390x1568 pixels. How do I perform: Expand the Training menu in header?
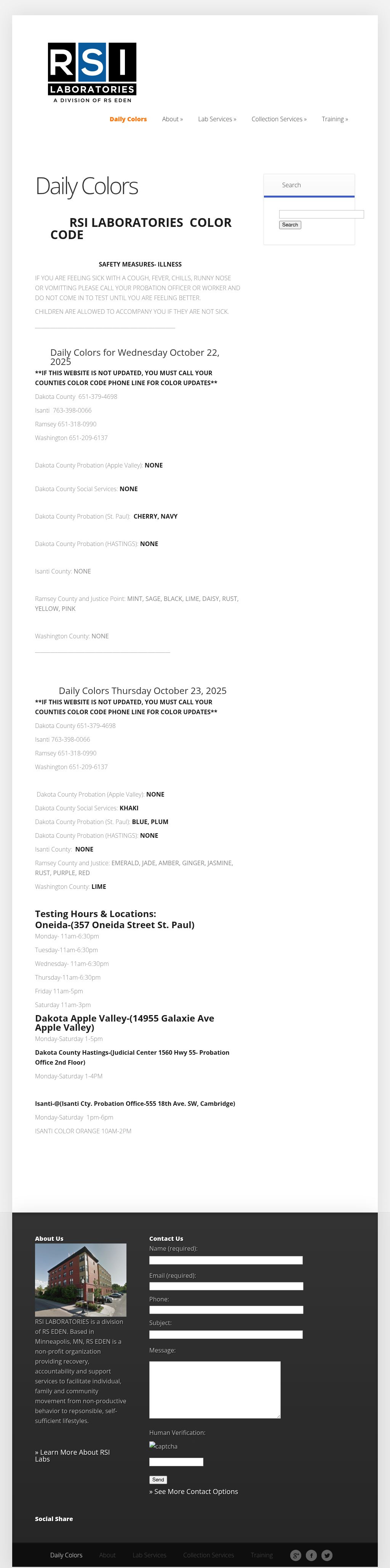point(335,119)
